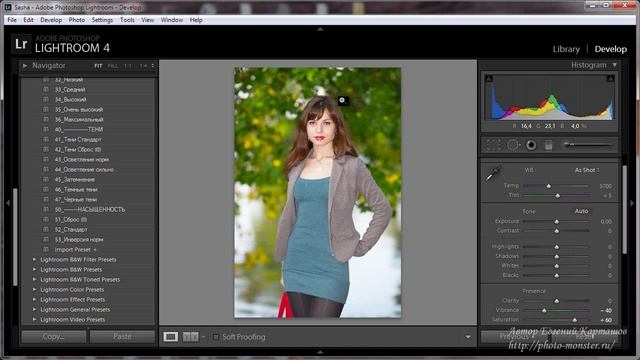Expand Lightroom General Presets folder
Viewport: 640px width, 360px height.
34,309
